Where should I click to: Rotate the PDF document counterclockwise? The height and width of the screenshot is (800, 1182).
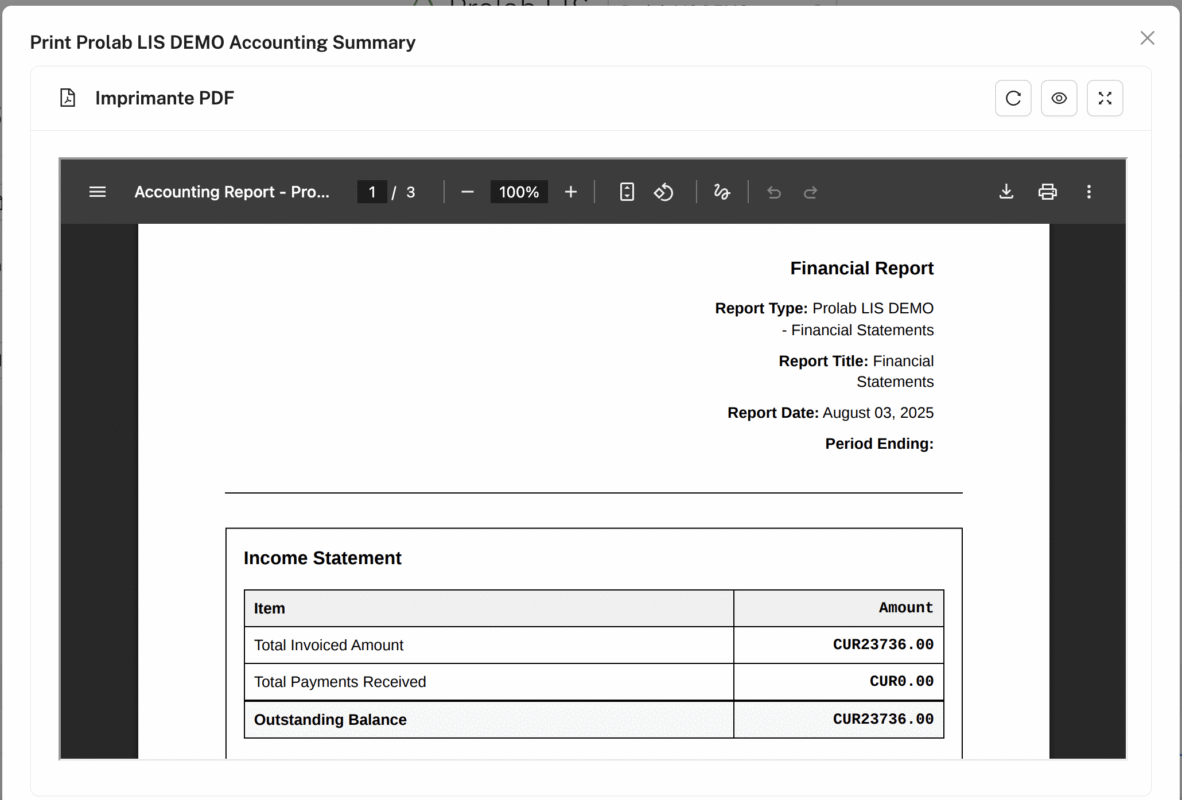point(663,192)
